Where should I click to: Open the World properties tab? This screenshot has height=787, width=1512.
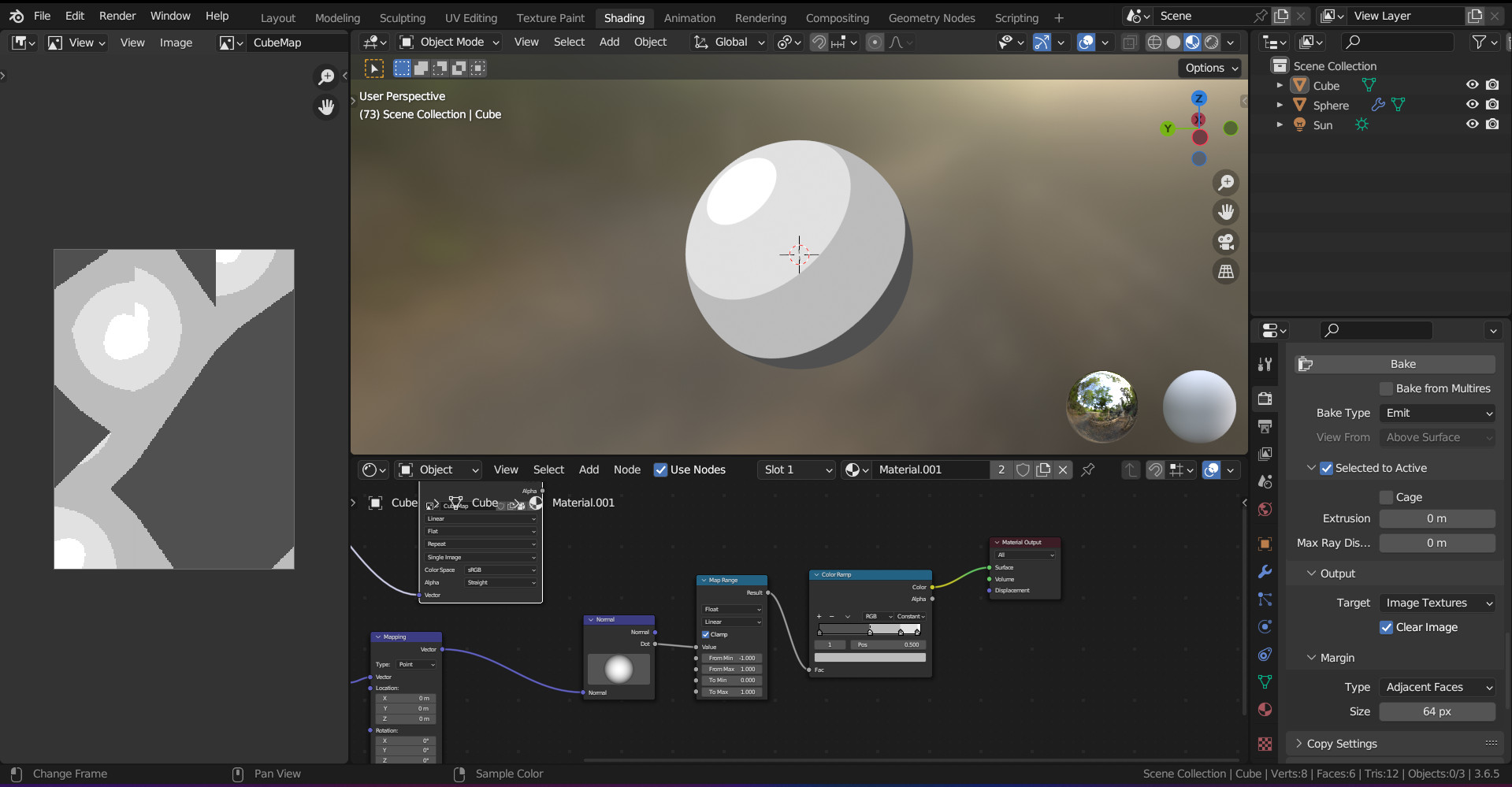[x=1265, y=510]
